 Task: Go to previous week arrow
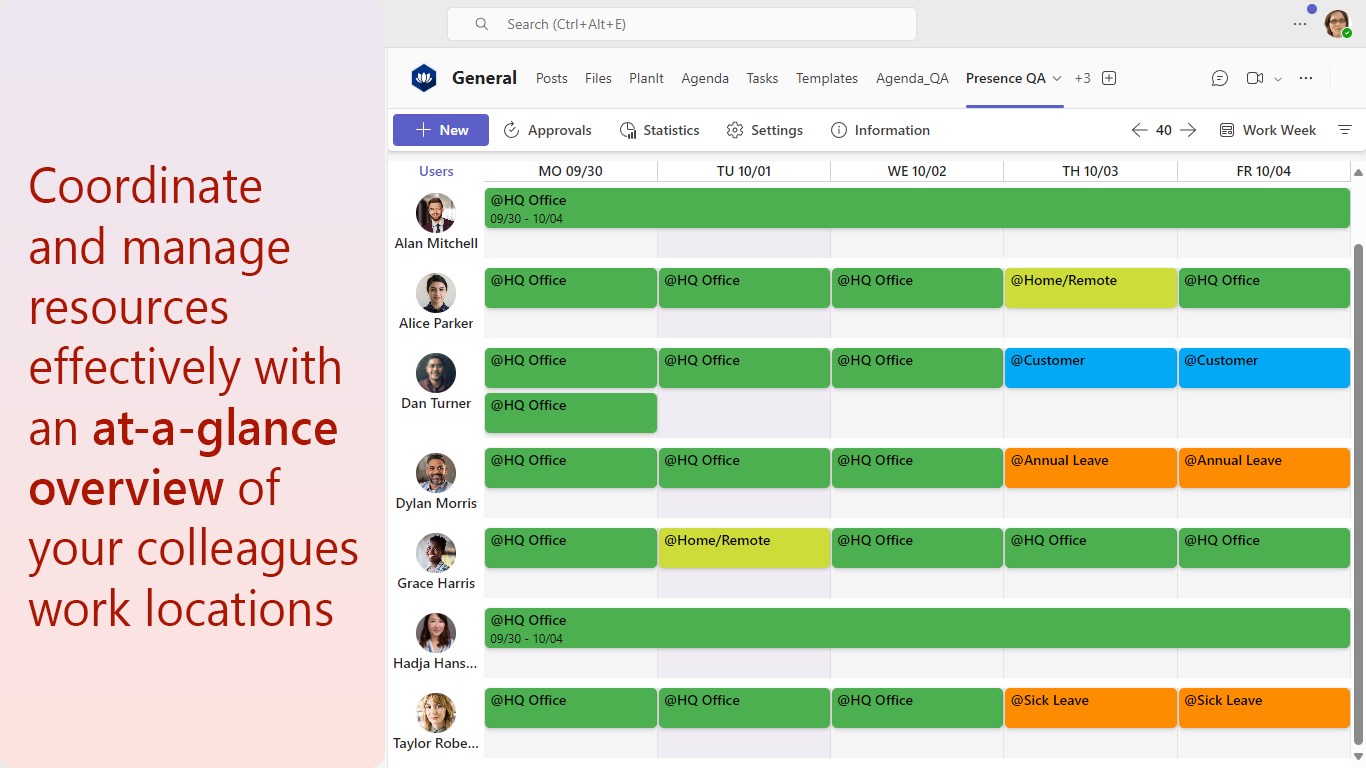click(x=1139, y=130)
